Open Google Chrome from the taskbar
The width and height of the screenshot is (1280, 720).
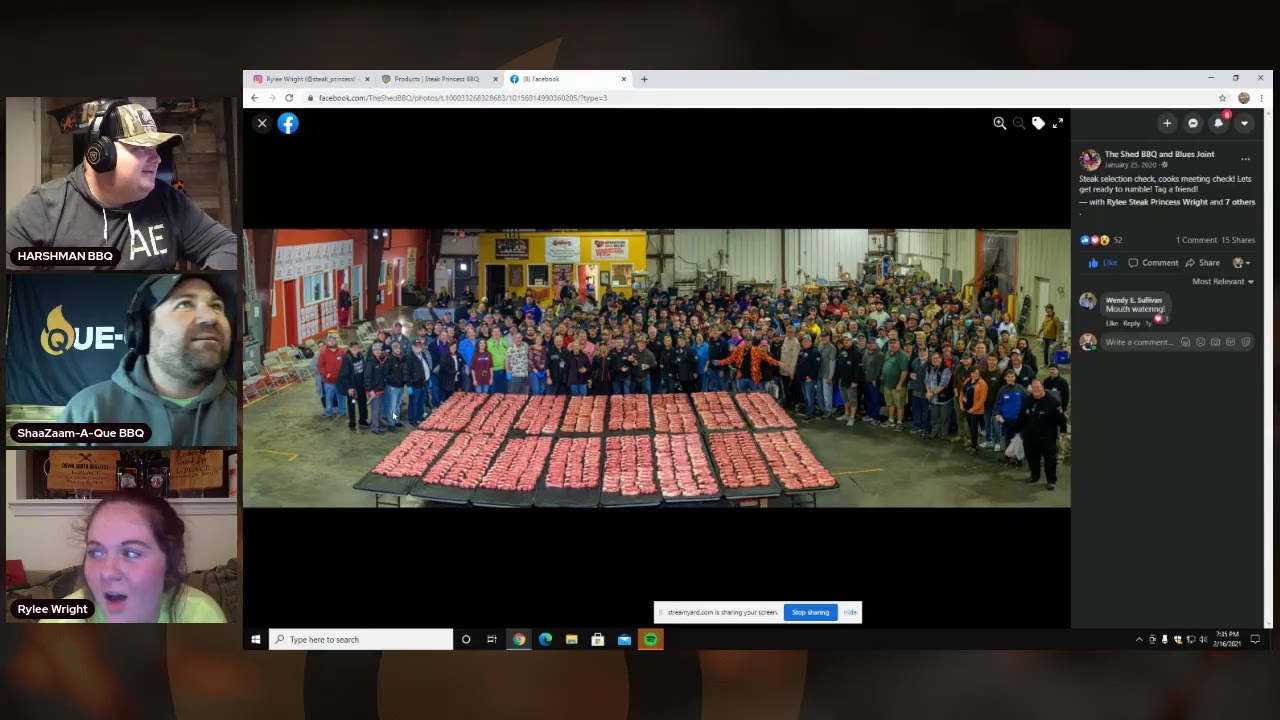pos(519,640)
